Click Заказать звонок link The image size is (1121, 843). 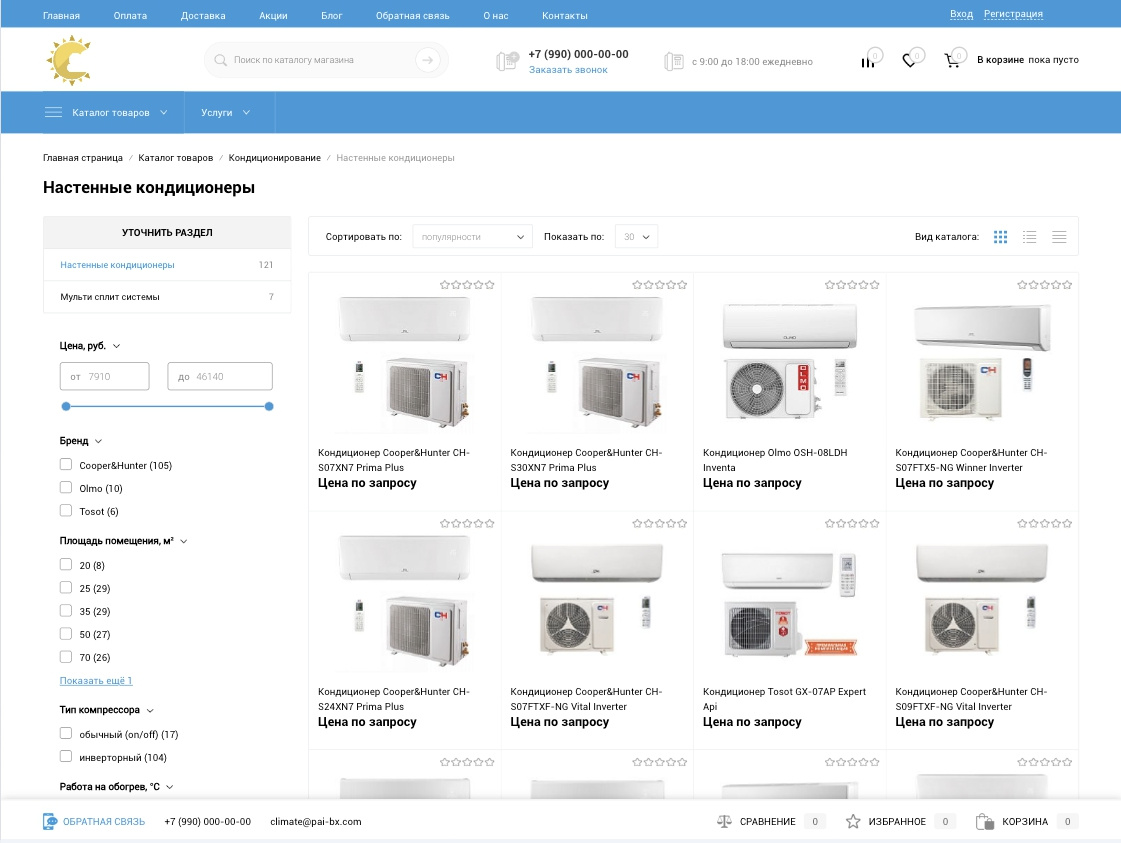pos(568,70)
